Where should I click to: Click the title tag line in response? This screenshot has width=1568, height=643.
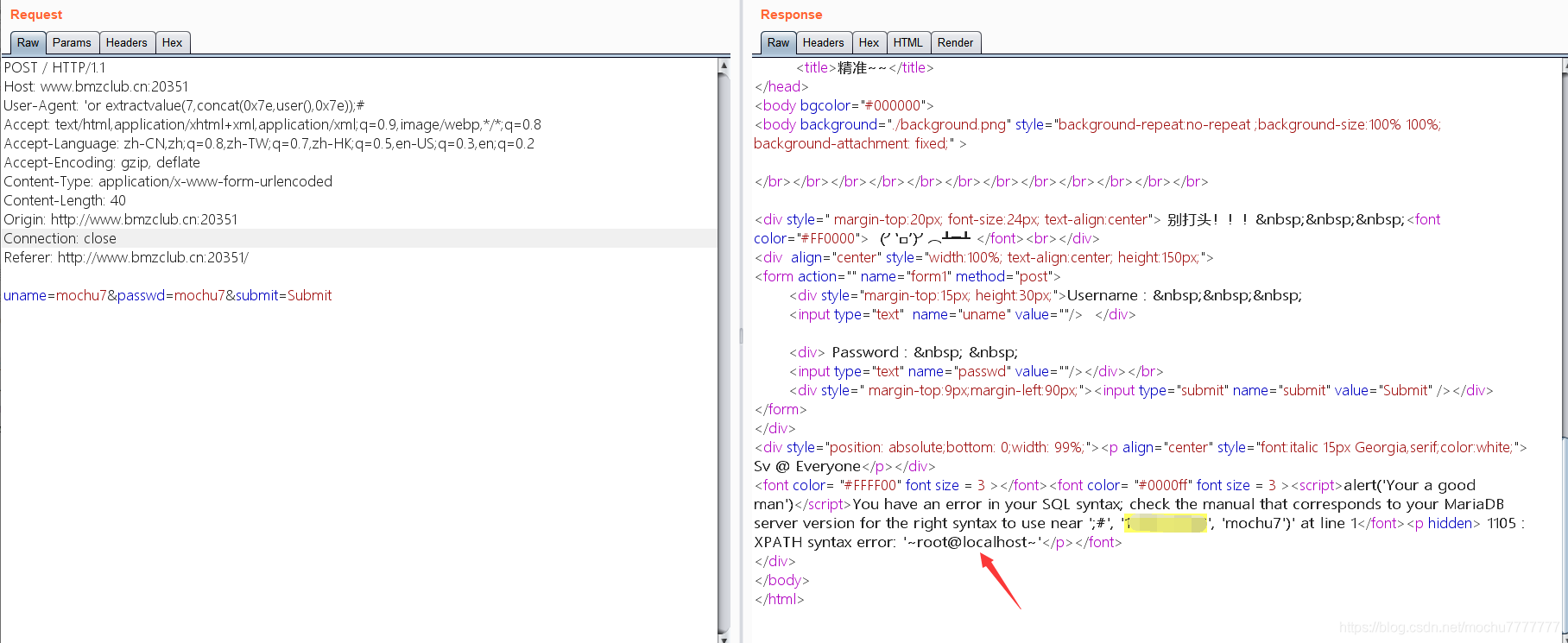(864, 67)
